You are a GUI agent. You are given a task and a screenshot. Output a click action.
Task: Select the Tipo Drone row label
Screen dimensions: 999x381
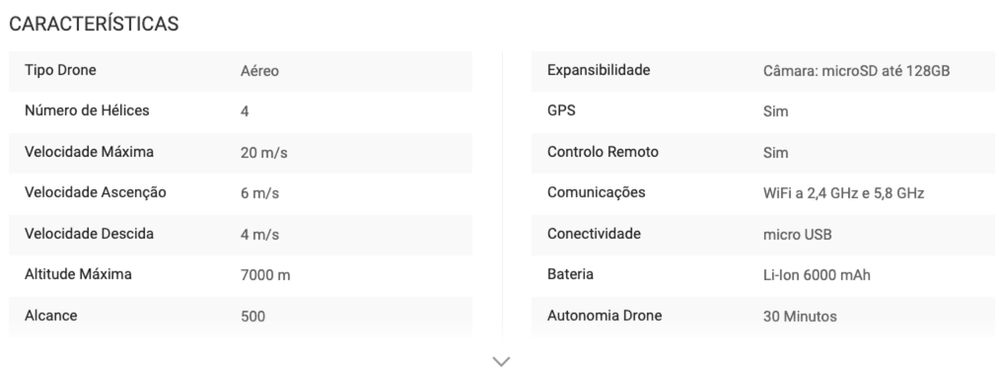tap(61, 70)
